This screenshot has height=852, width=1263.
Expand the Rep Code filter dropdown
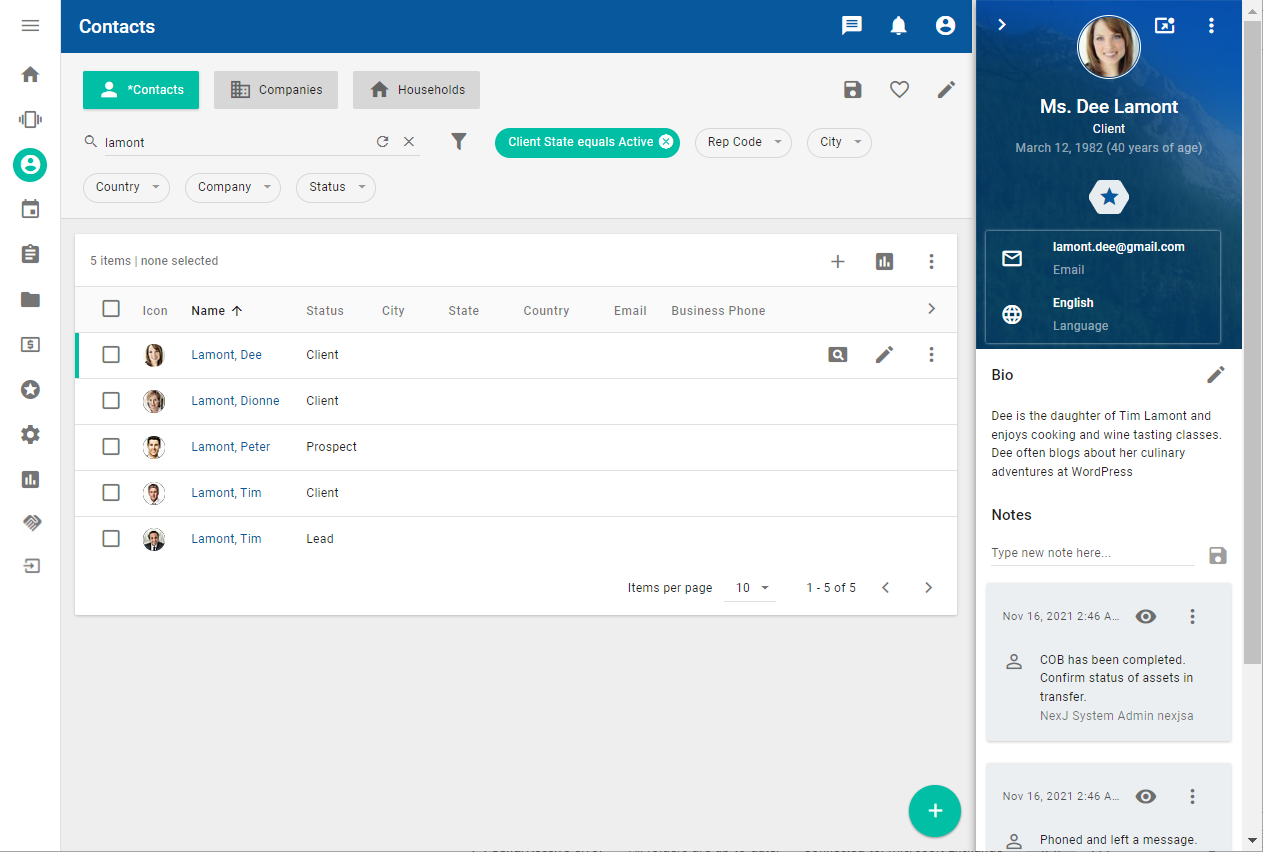coord(743,142)
